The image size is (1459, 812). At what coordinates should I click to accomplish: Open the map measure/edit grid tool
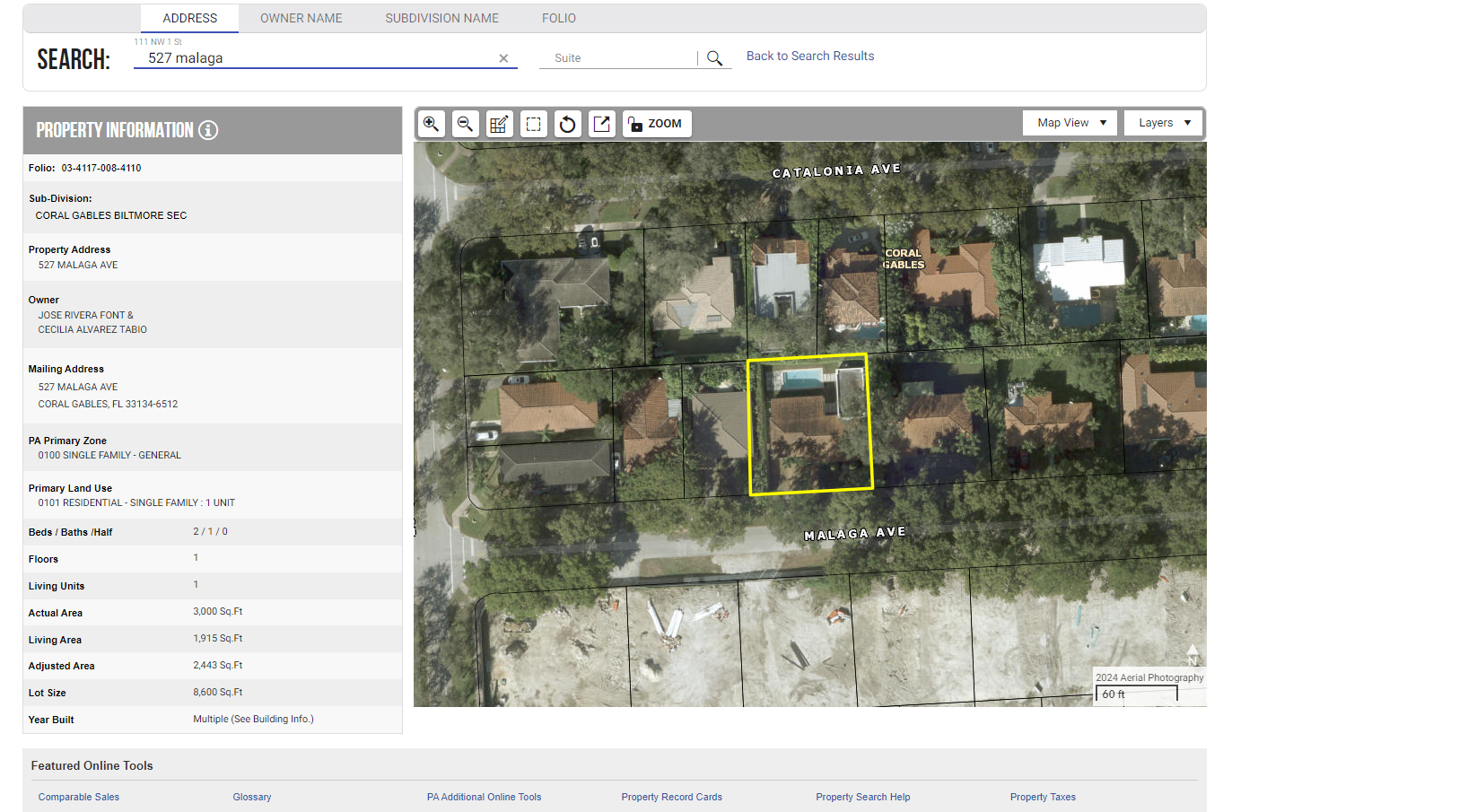click(499, 124)
